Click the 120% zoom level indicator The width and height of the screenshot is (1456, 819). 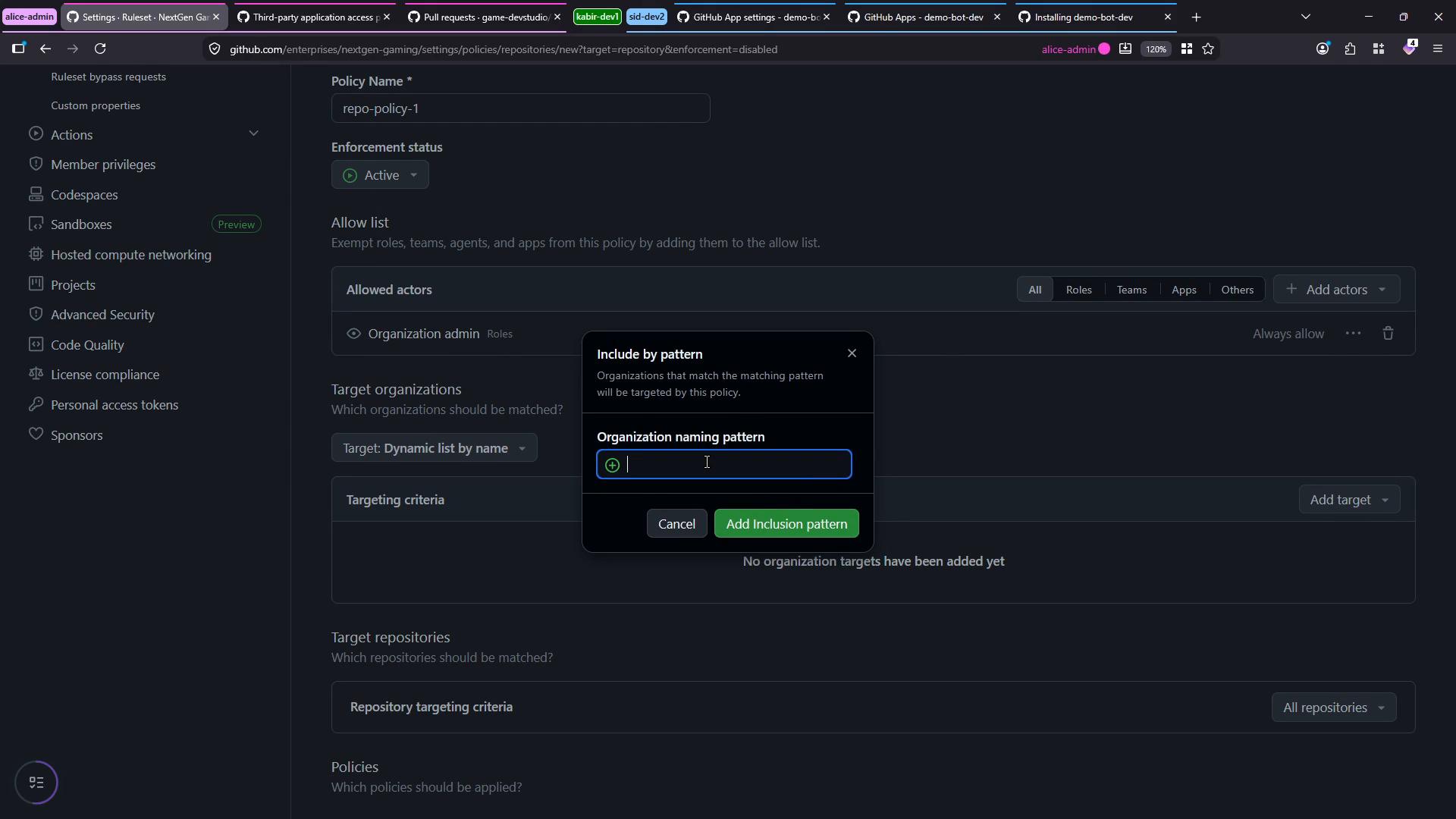tap(1156, 49)
